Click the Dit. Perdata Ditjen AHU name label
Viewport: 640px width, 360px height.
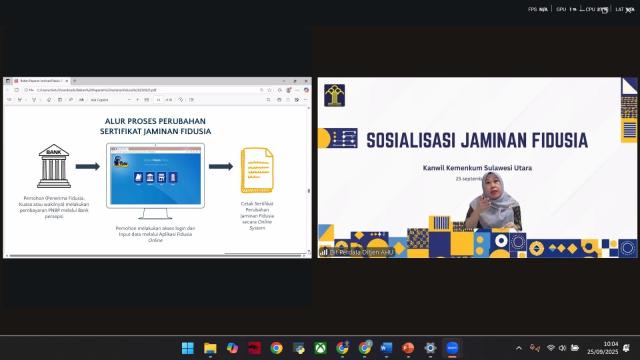point(361,252)
